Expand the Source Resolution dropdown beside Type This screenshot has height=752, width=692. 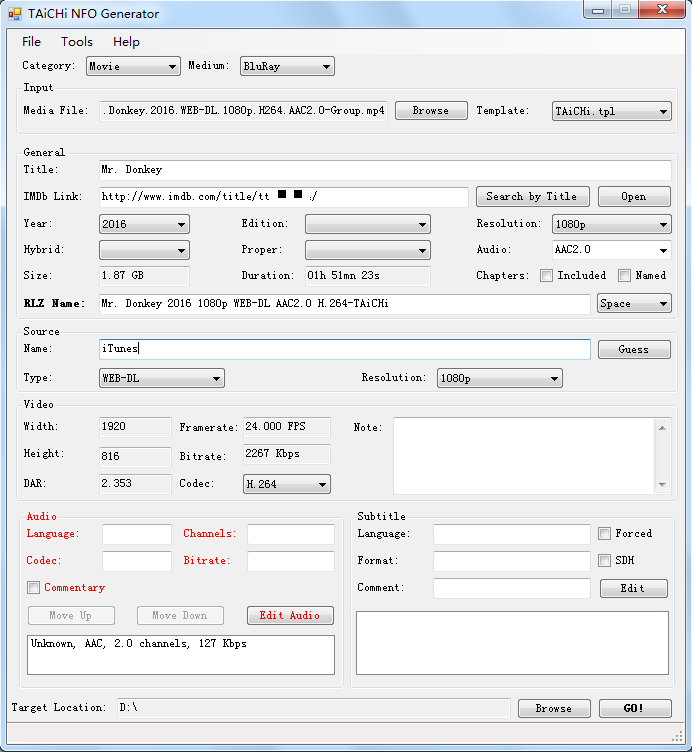click(x=499, y=378)
